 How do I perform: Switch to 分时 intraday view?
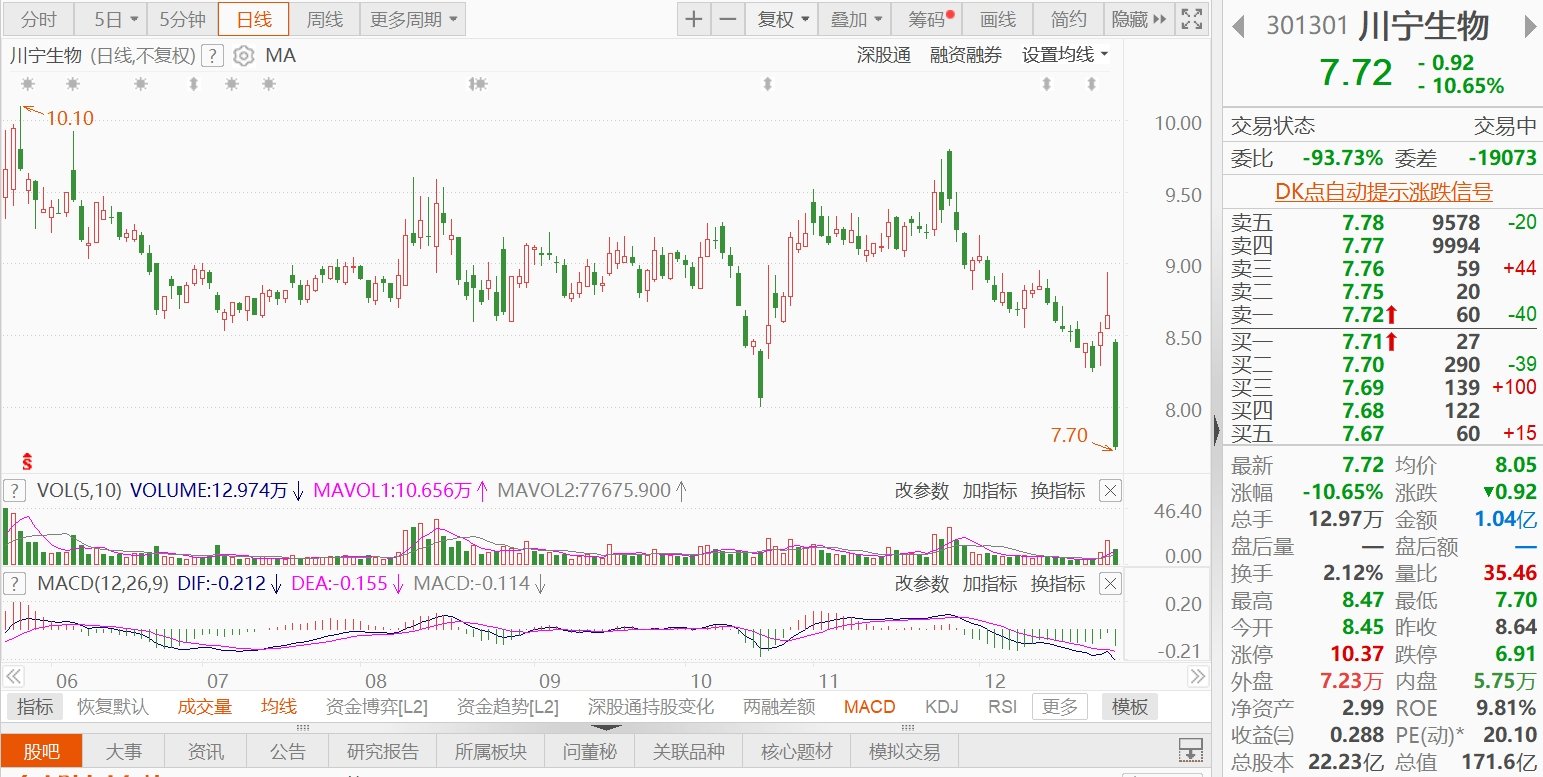39,19
